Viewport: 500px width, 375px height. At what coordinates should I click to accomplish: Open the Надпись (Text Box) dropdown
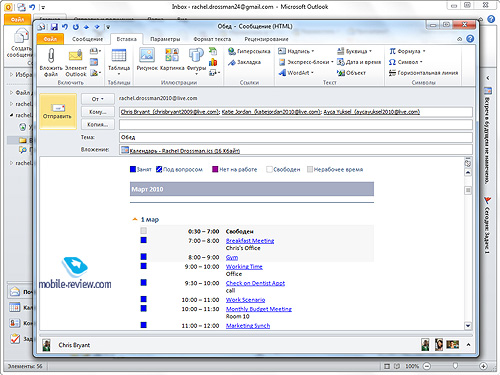click(296, 51)
